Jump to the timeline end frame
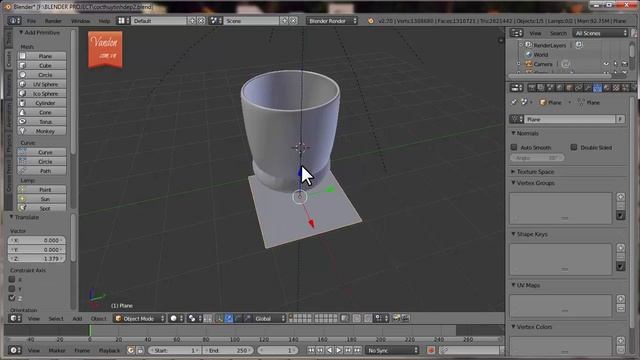The height and width of the screenshot is (360, 640). point(357,350)
